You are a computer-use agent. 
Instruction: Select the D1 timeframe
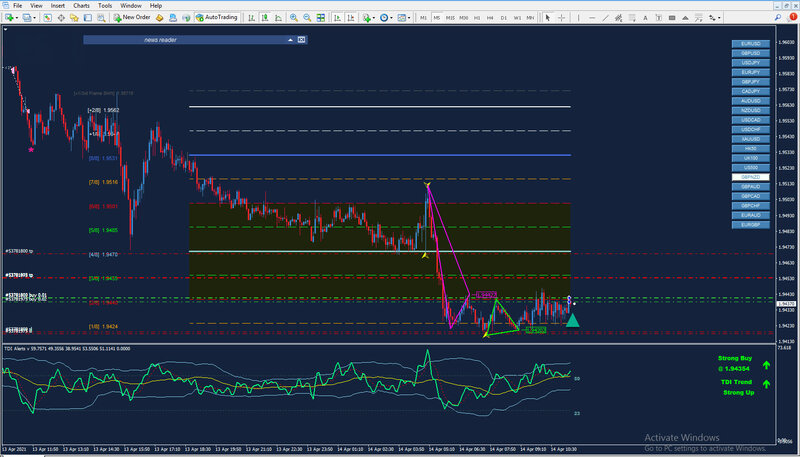pos(504,18)
